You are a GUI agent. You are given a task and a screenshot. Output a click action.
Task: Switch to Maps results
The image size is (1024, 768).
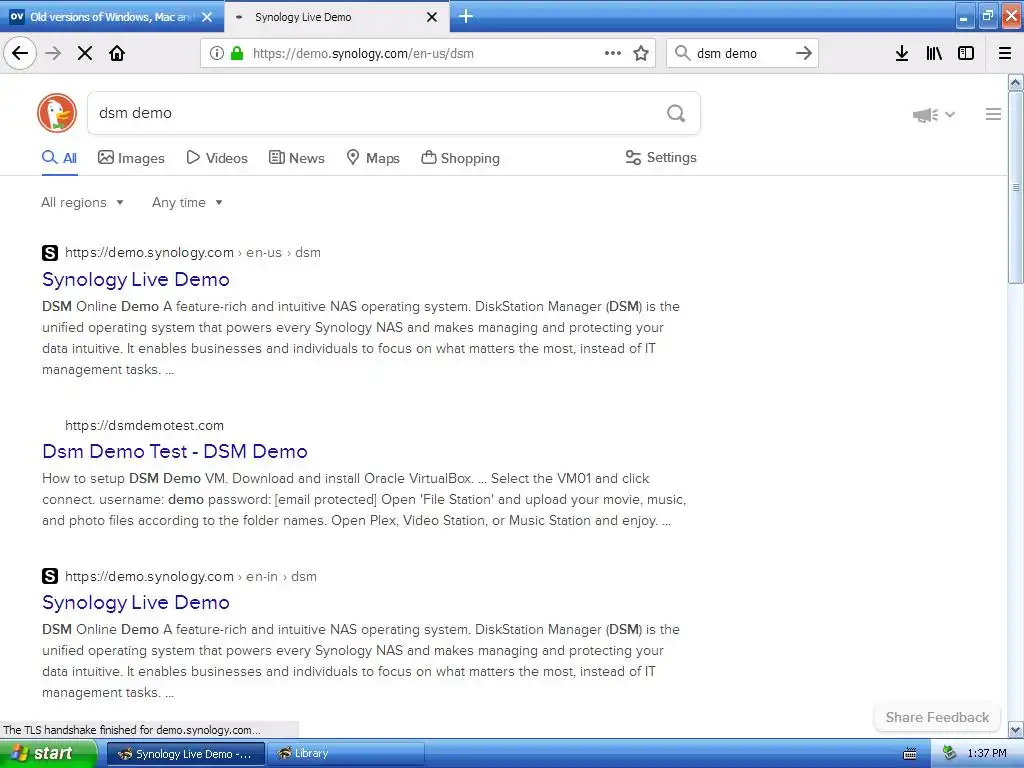click(x=373, y=158)
